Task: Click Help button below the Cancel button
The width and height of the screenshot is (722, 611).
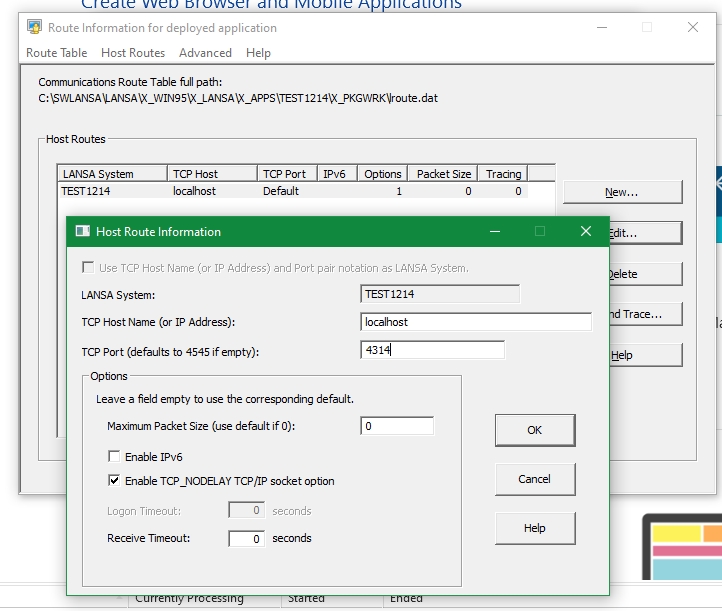Action: point(534,528)
